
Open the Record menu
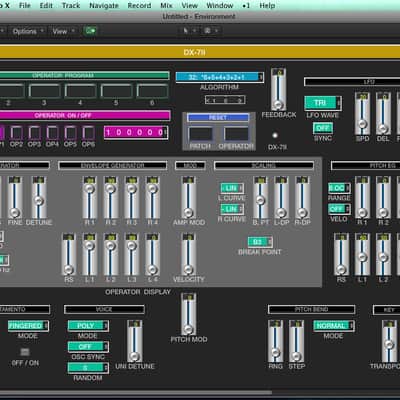[x=139, y=6]
